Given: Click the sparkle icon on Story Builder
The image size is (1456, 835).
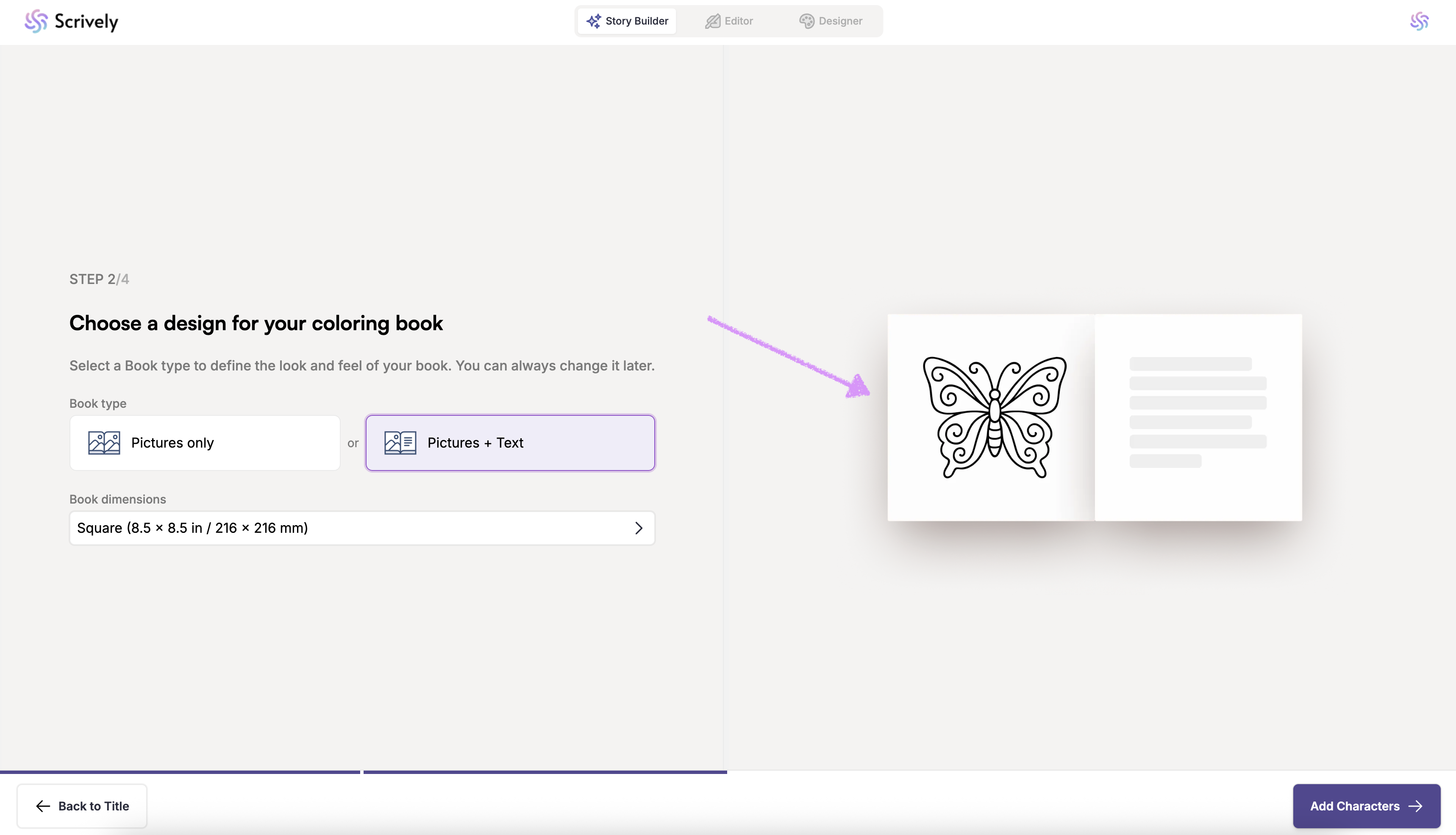Looking at the screenshot, I should coord(593,21).
